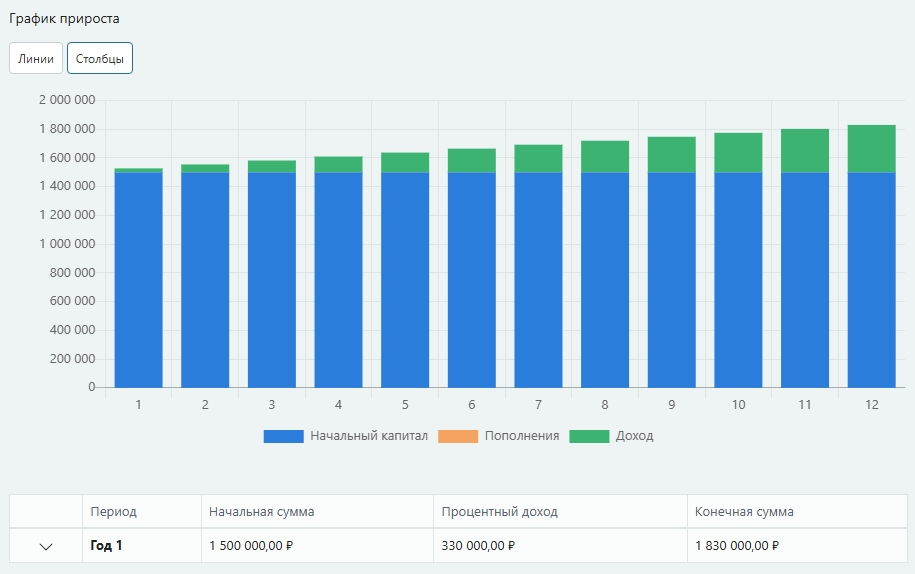
Task: Click the Пополнения legend label
Action: tap(521, 436)
